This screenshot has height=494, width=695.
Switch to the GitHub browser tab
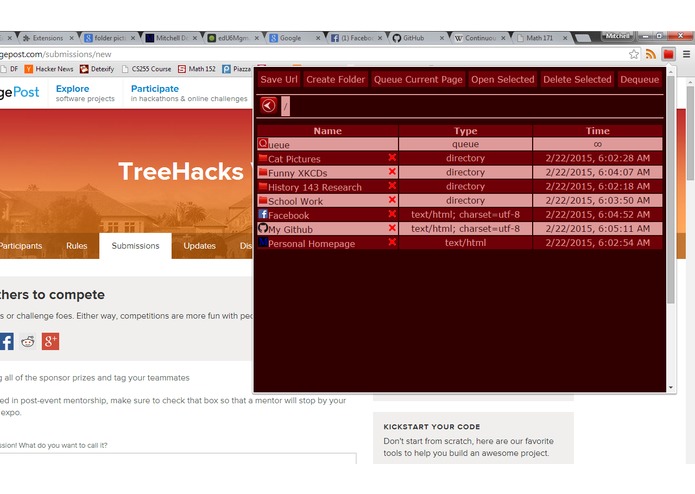click(x=418, y=38)
